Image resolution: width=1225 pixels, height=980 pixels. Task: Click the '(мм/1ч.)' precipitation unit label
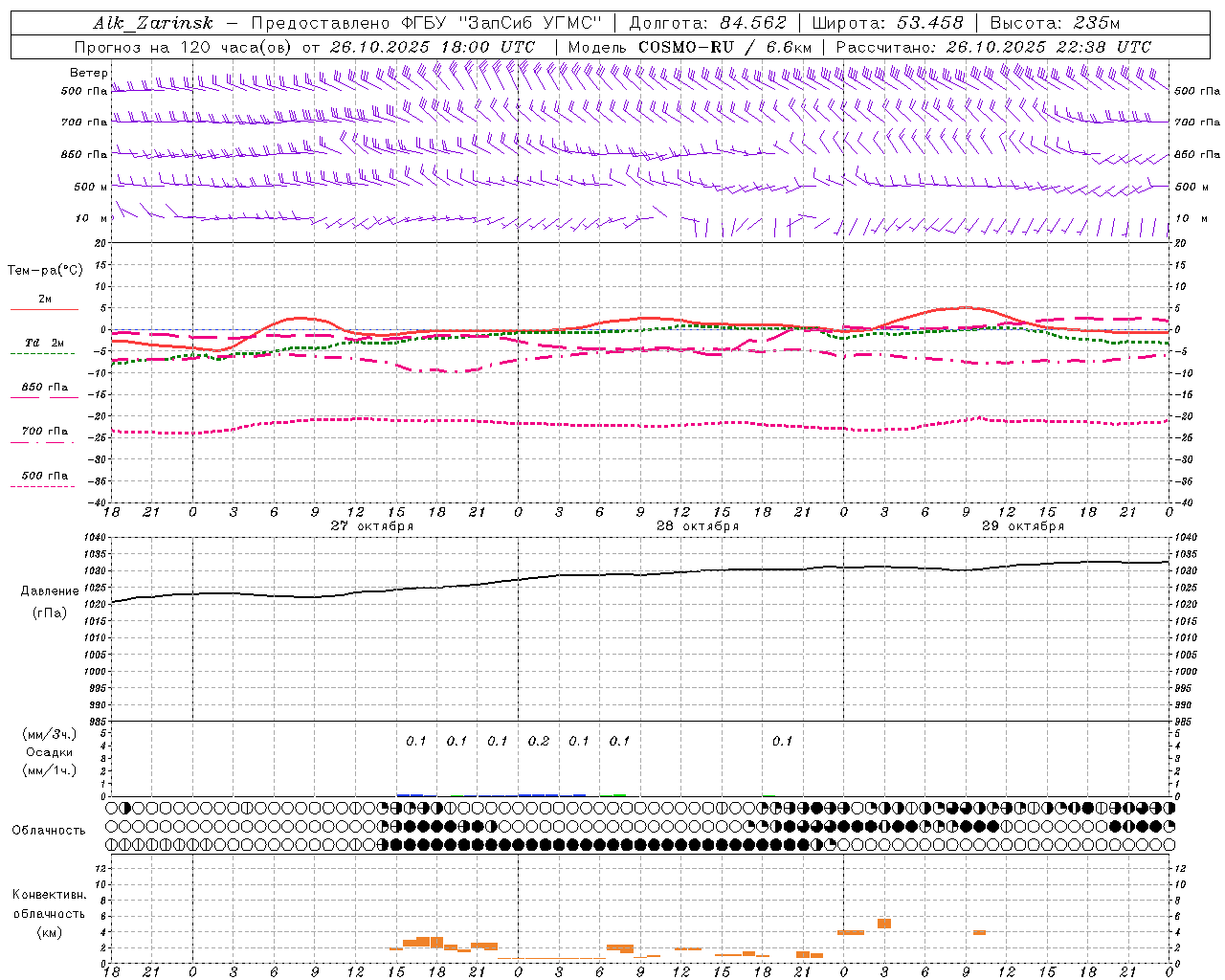tap(49, 770)
